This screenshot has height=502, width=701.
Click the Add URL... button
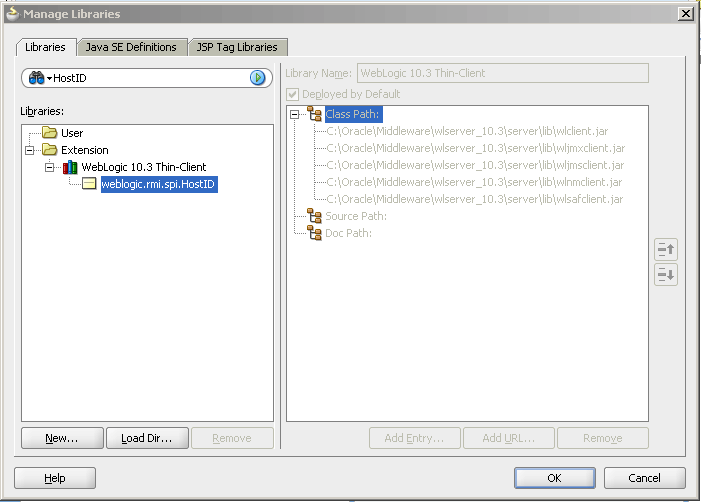pos(509,438)
